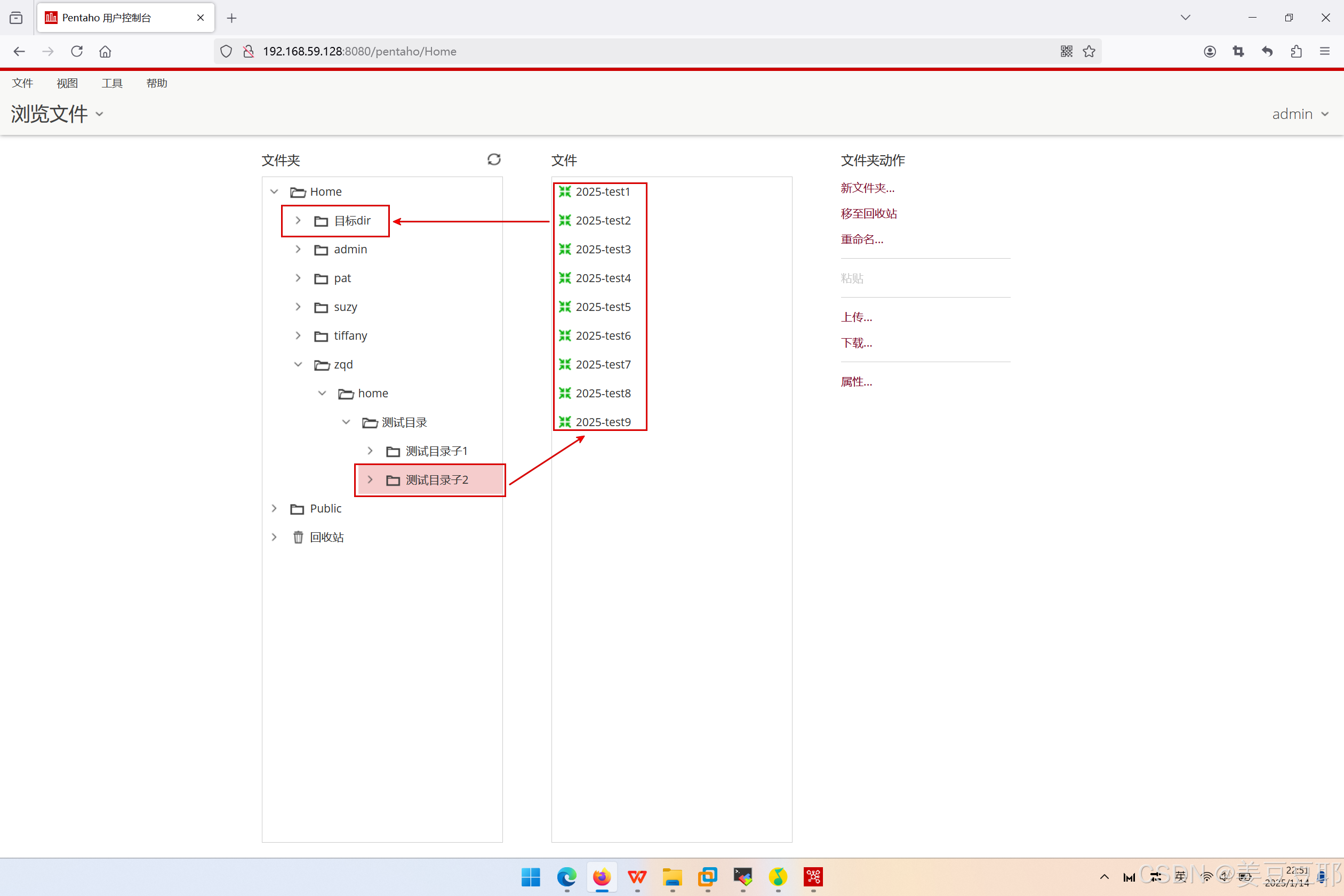1344x896 pixels.
Task: Launch Edge from the taskbar
Action: click(566, 877)
